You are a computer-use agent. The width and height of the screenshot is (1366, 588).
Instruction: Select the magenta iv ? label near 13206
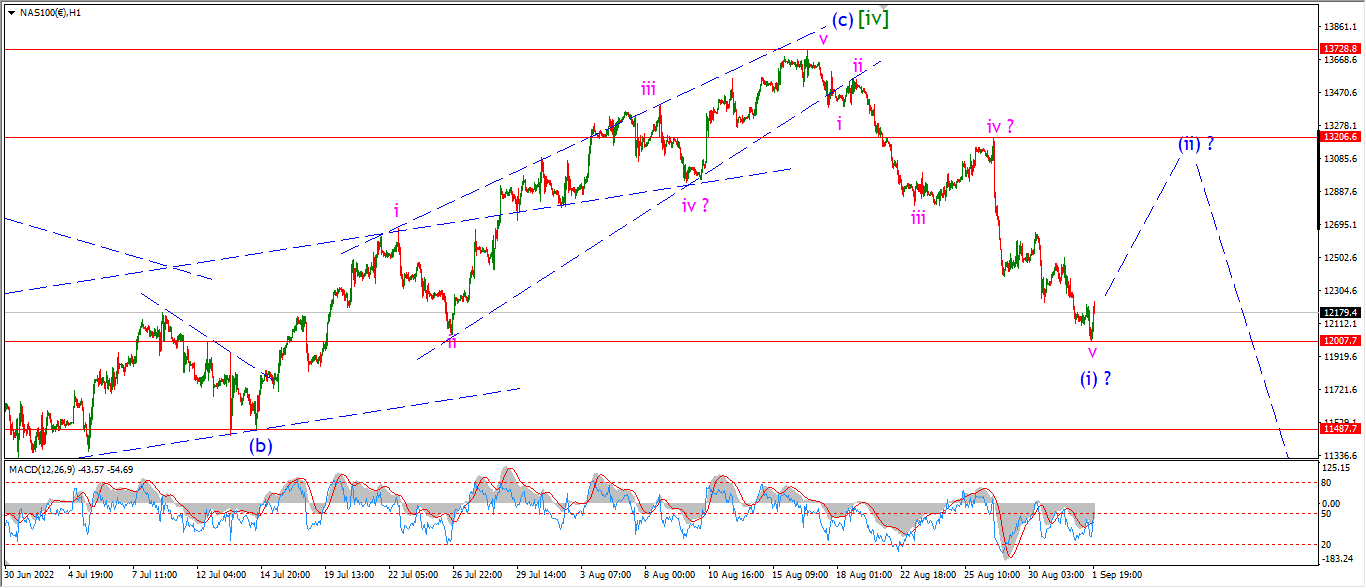pos(1001,127)
